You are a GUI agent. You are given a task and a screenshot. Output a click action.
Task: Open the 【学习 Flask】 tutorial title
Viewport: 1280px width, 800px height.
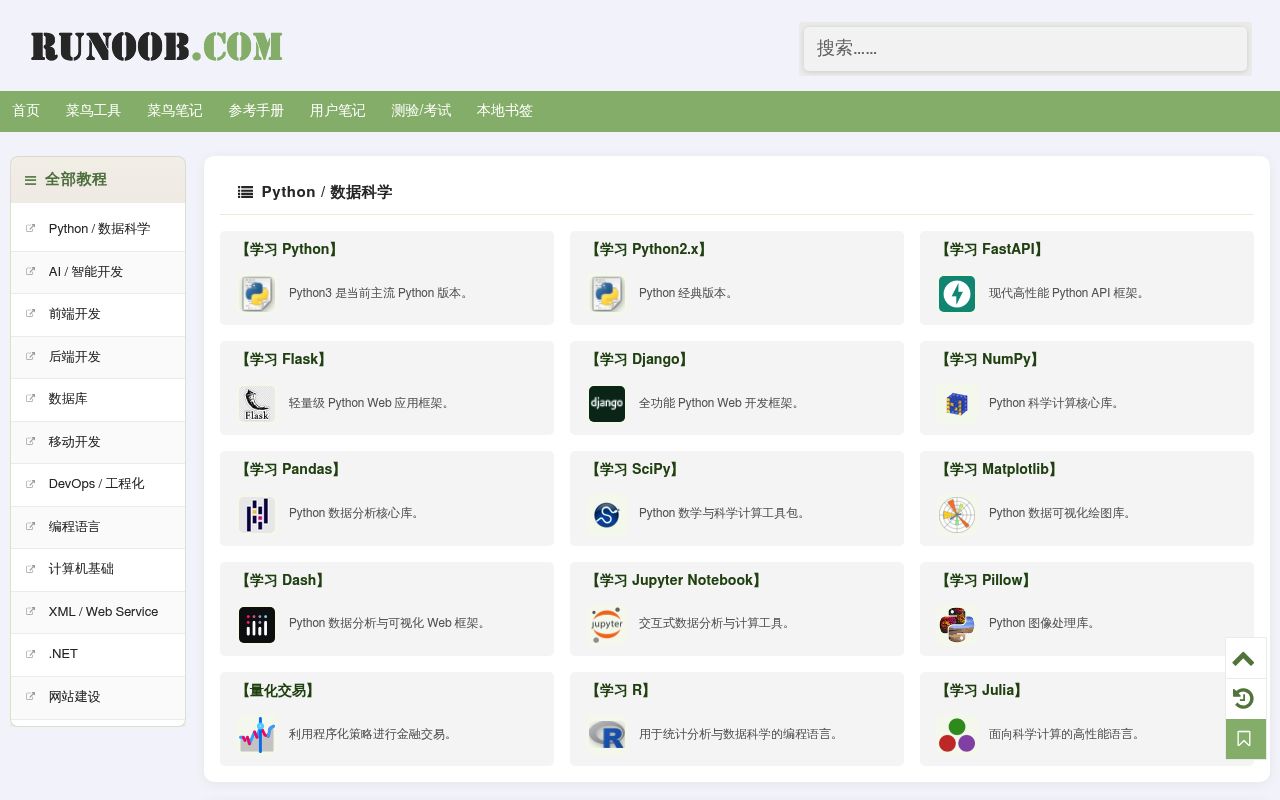283,359
